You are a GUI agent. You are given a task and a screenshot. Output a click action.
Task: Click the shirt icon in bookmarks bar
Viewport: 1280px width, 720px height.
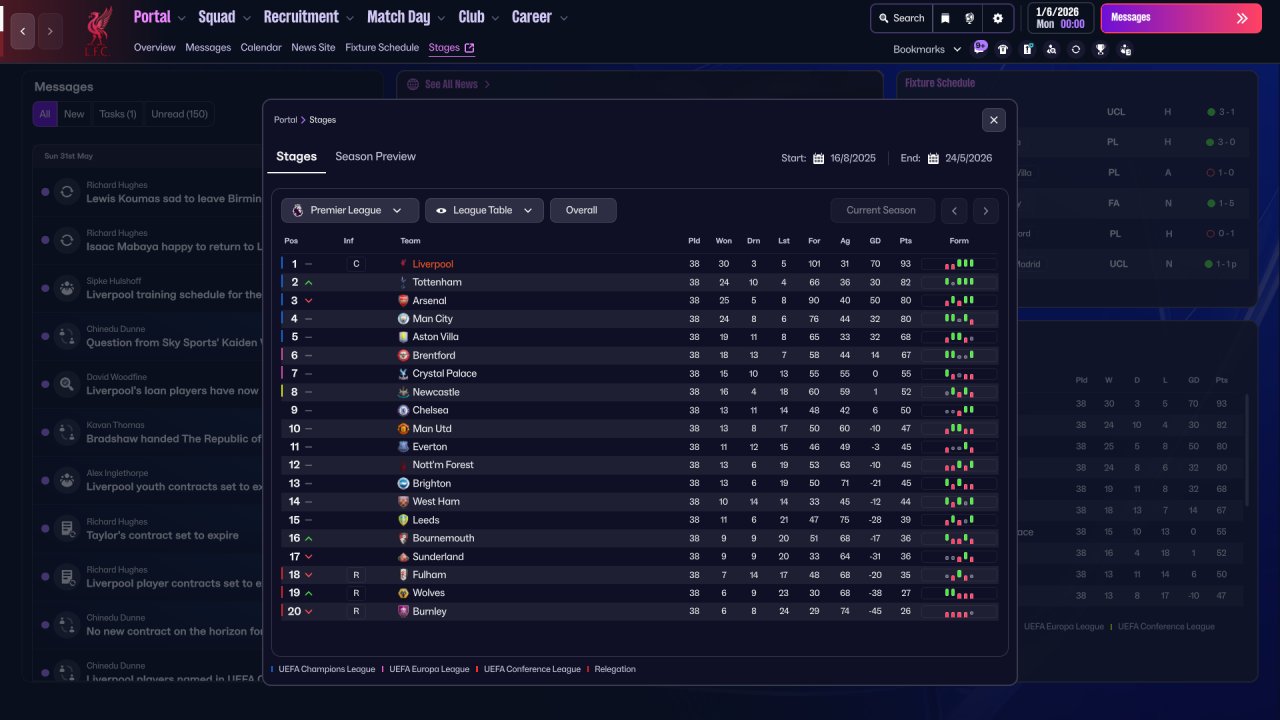click(x=1003, y=49)
